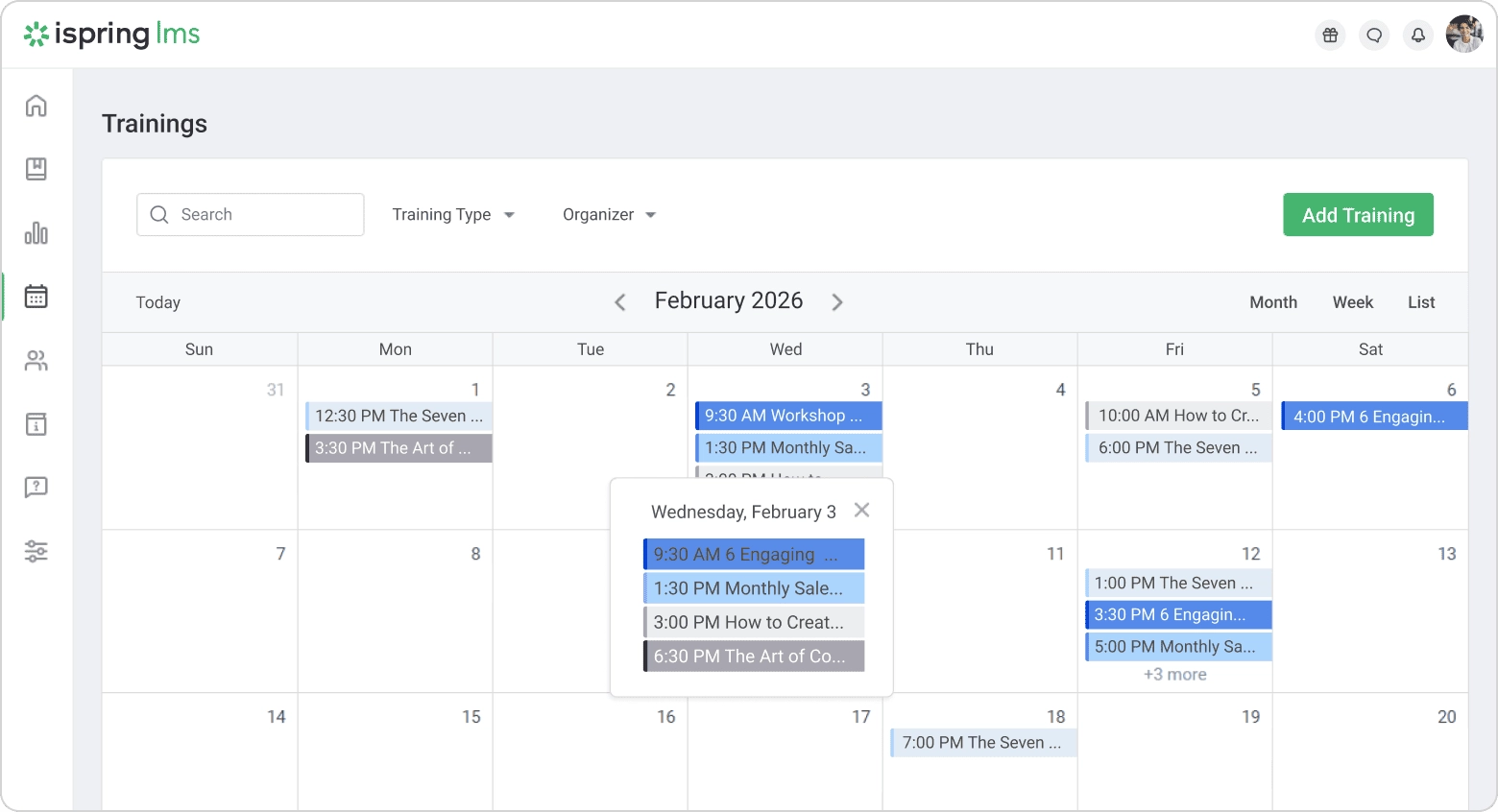Open the courses book icon in sidebar
The height and width of the screenshot is (812, 1498).
coord(36,169)
